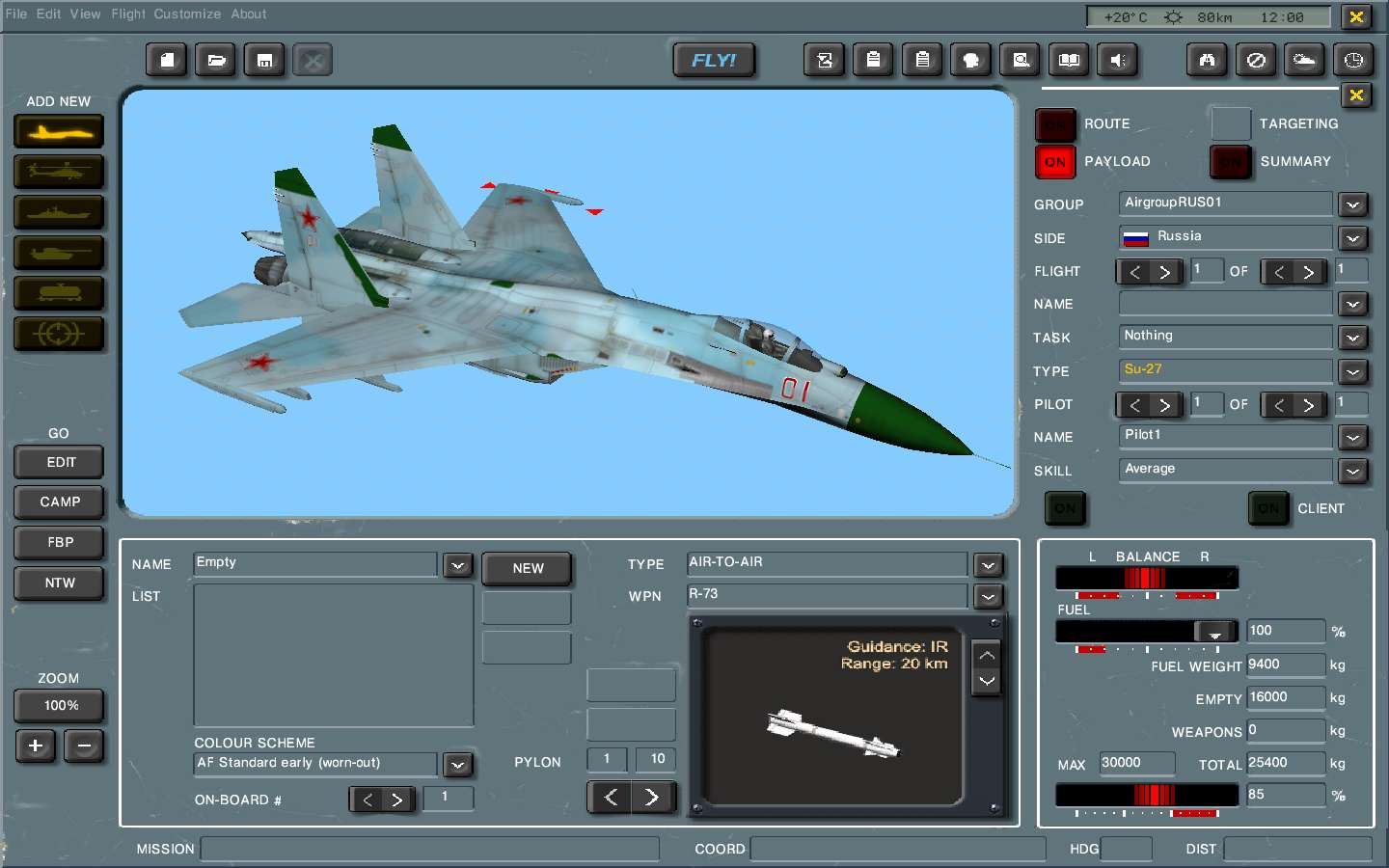Image resolution: width=1389 pixels, height=868 pixels.
Task: Open the first clipboard briefing icon
Action: (874, 60)
